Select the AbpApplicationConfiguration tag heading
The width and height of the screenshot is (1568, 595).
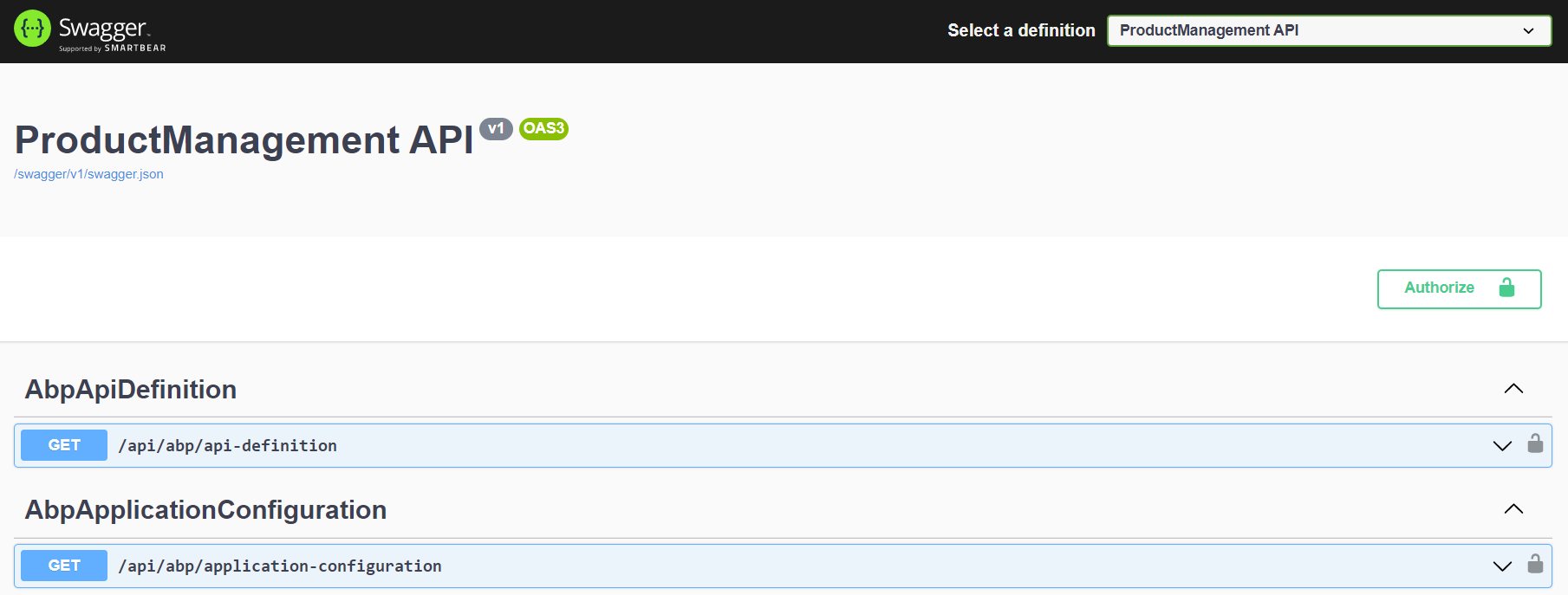tap(205, 510)
